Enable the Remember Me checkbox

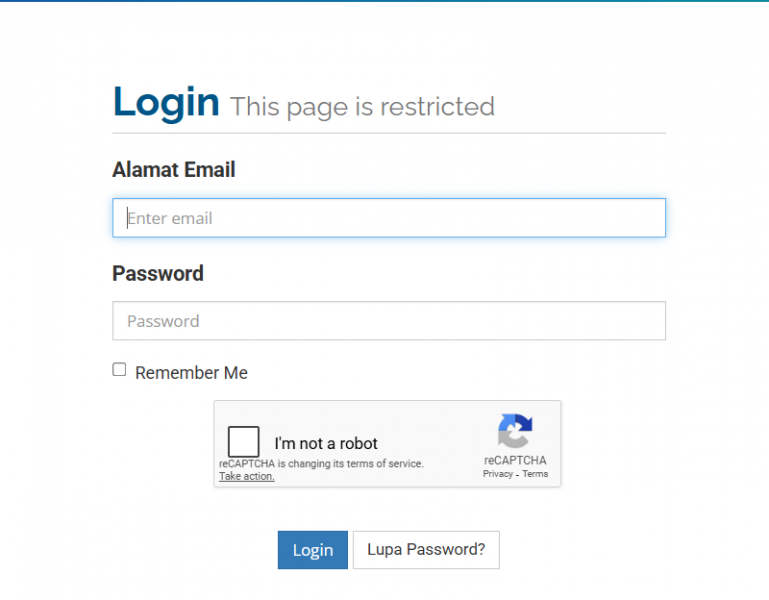click(120, 370)
